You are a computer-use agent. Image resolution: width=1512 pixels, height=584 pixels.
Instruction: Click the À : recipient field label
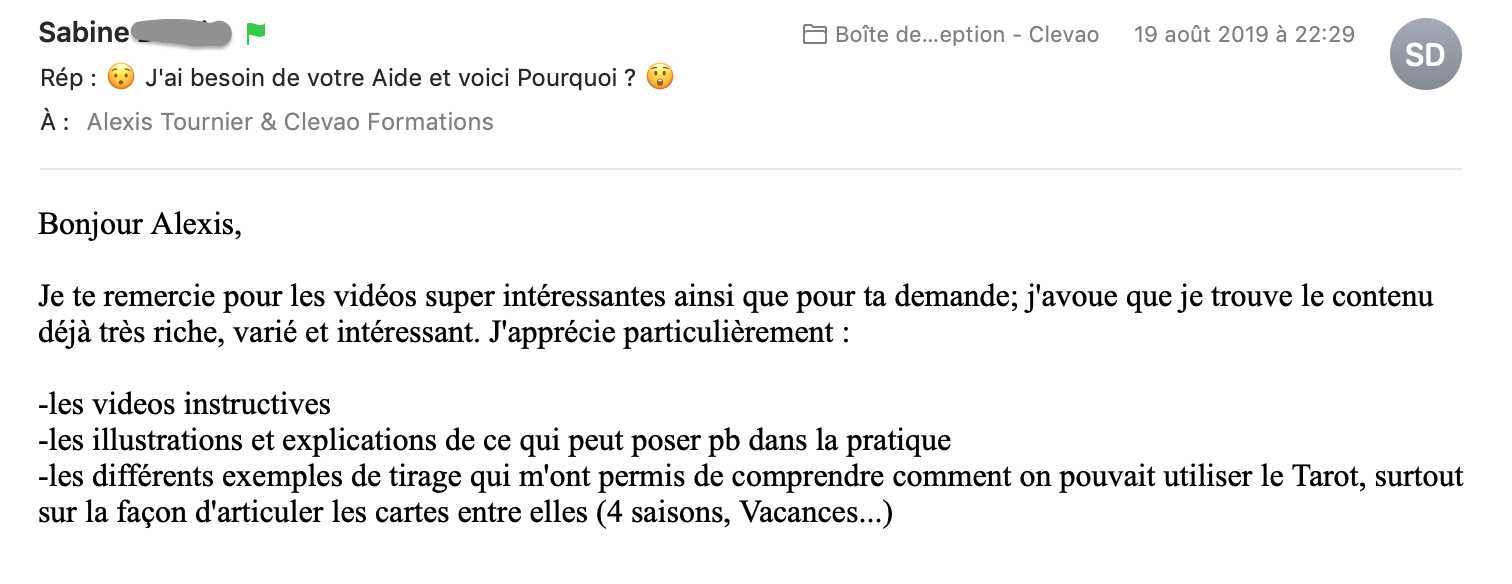coord(55,122)
